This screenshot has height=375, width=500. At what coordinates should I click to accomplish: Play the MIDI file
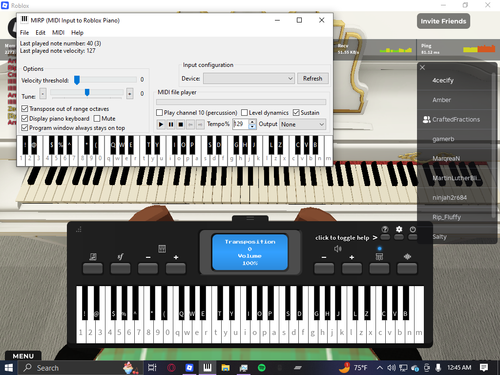[161, 124]
